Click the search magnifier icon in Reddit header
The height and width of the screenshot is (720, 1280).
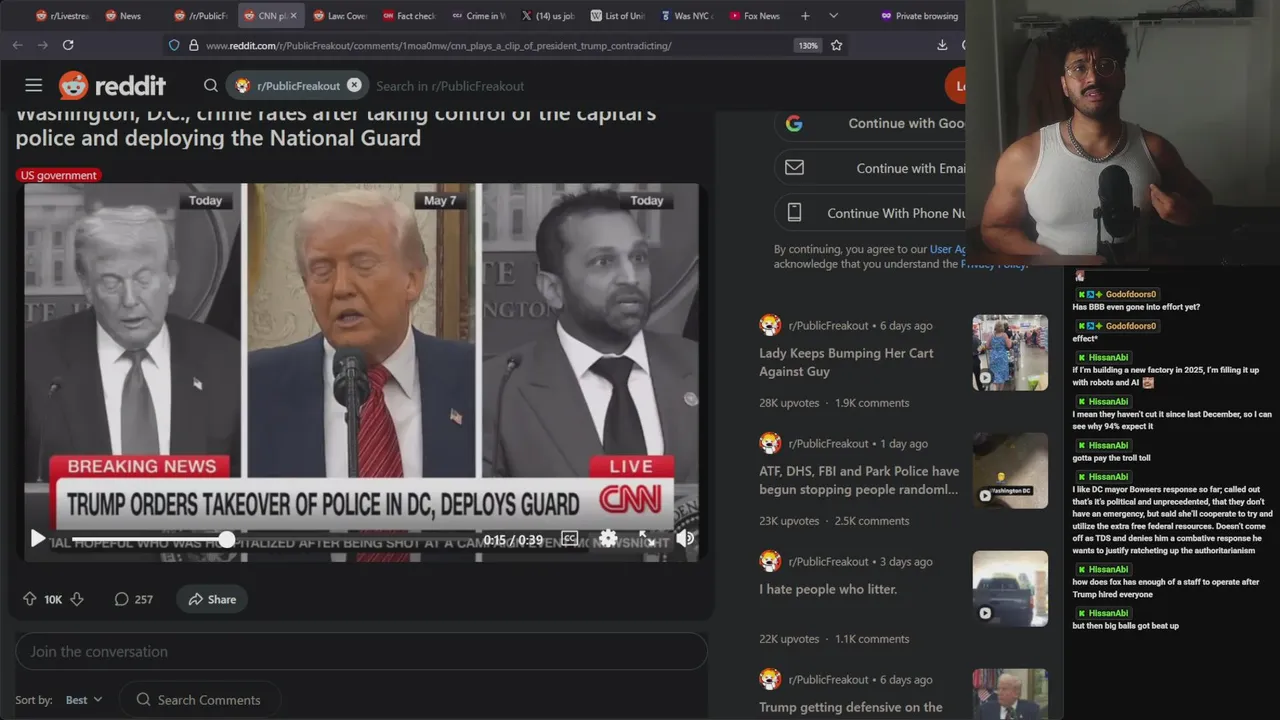tap(211, 86)
